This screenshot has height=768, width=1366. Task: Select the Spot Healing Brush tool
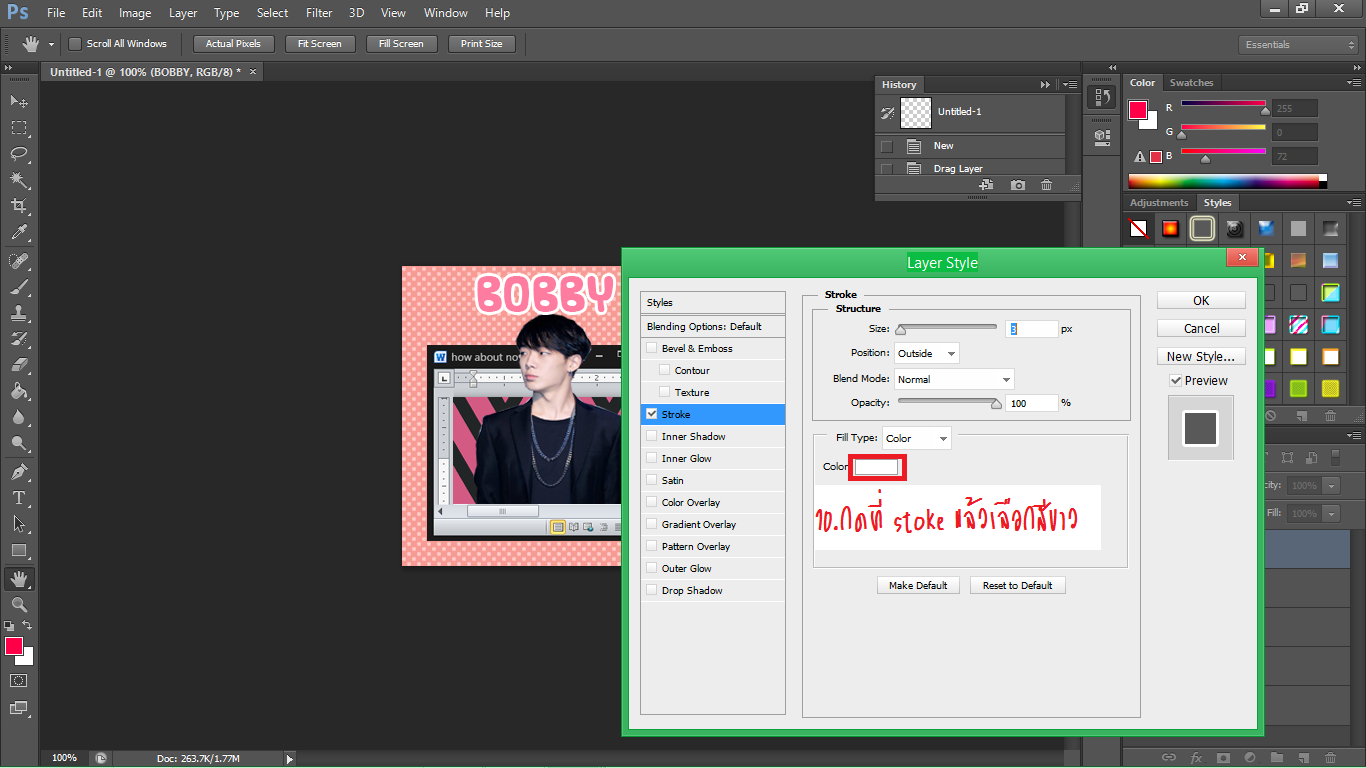click(19, 261)
